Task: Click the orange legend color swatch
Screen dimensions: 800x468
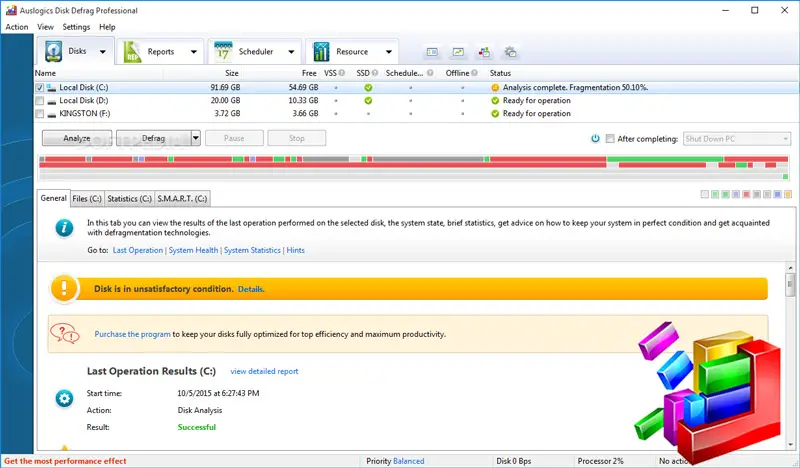Action: point(788,194)
